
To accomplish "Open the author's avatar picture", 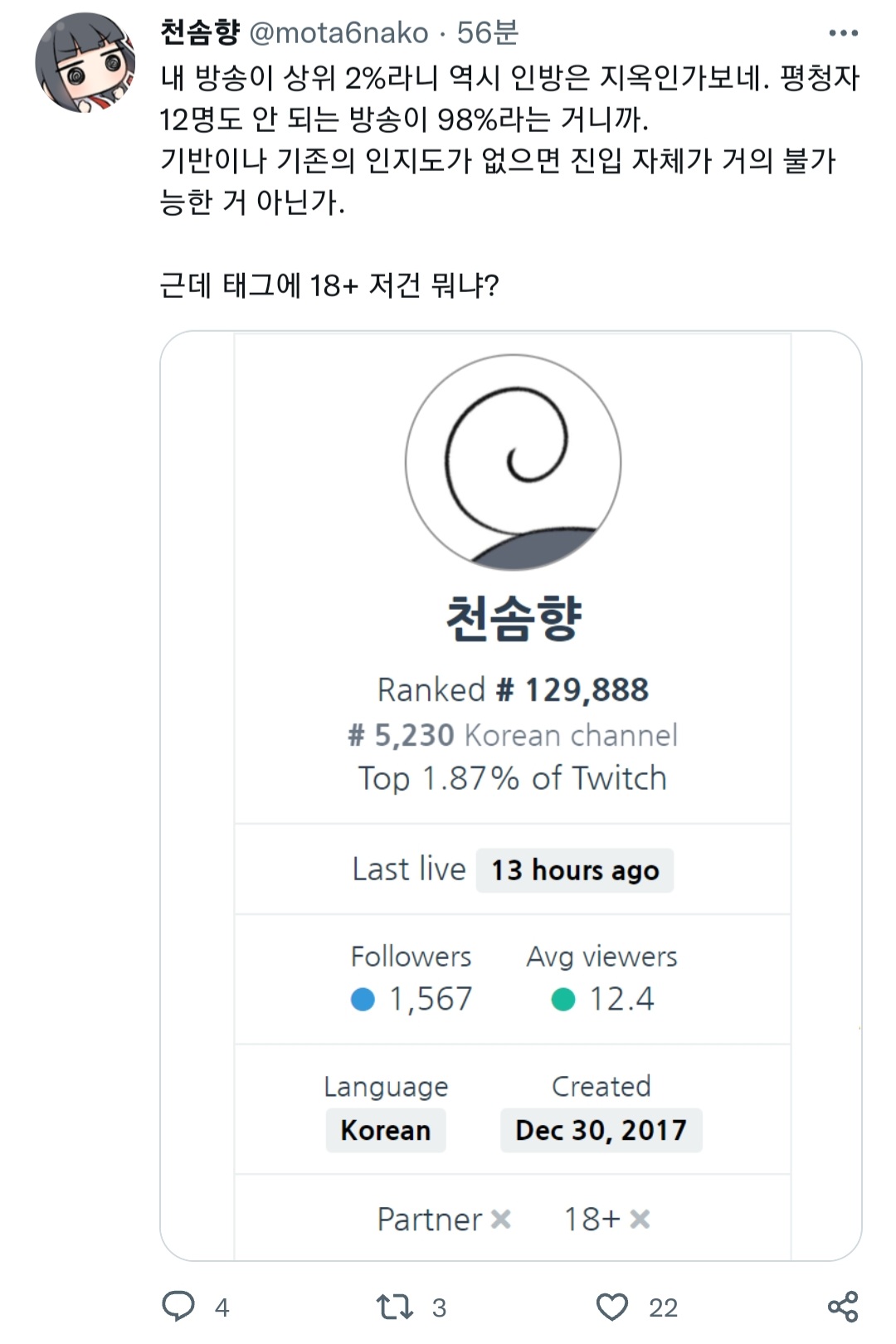I will click(85, 62).
